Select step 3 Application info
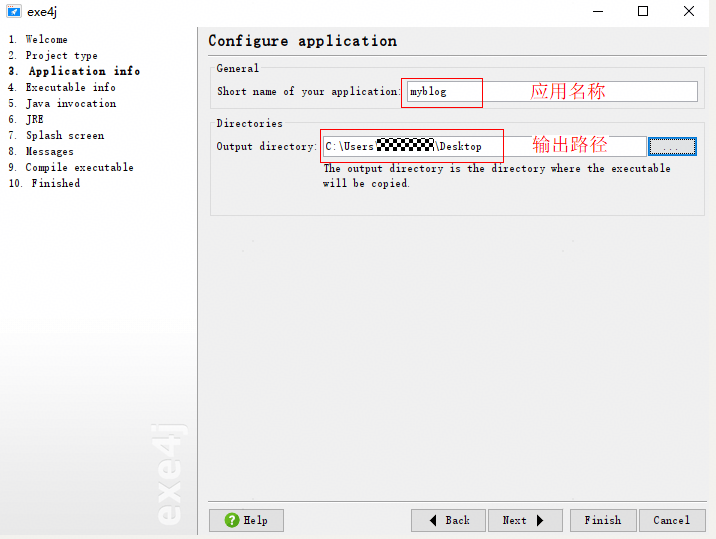716x539 pixels. [74, 71]
